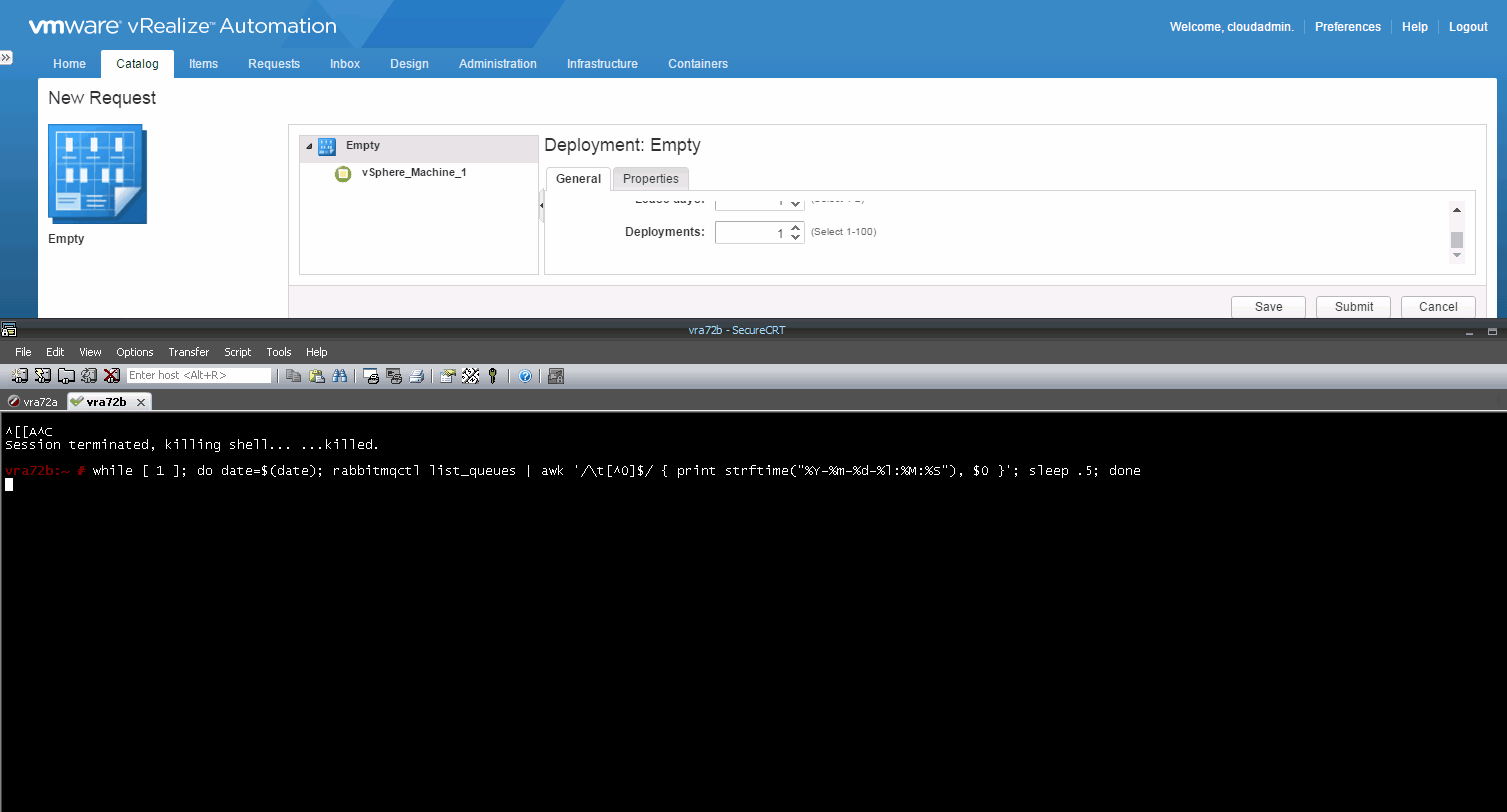Collapse the Empty deployment tree node
The width and height of the screenshot is (1507, 812).
(x=309, y=145)
